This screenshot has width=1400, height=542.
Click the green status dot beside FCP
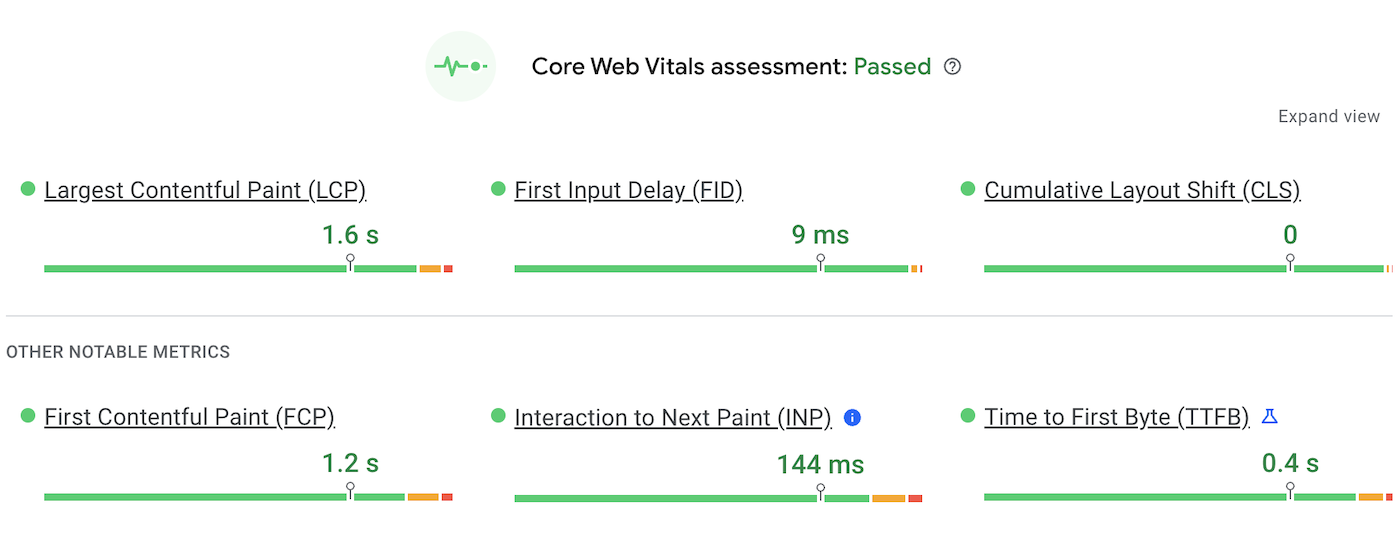[x=28, y=416]
